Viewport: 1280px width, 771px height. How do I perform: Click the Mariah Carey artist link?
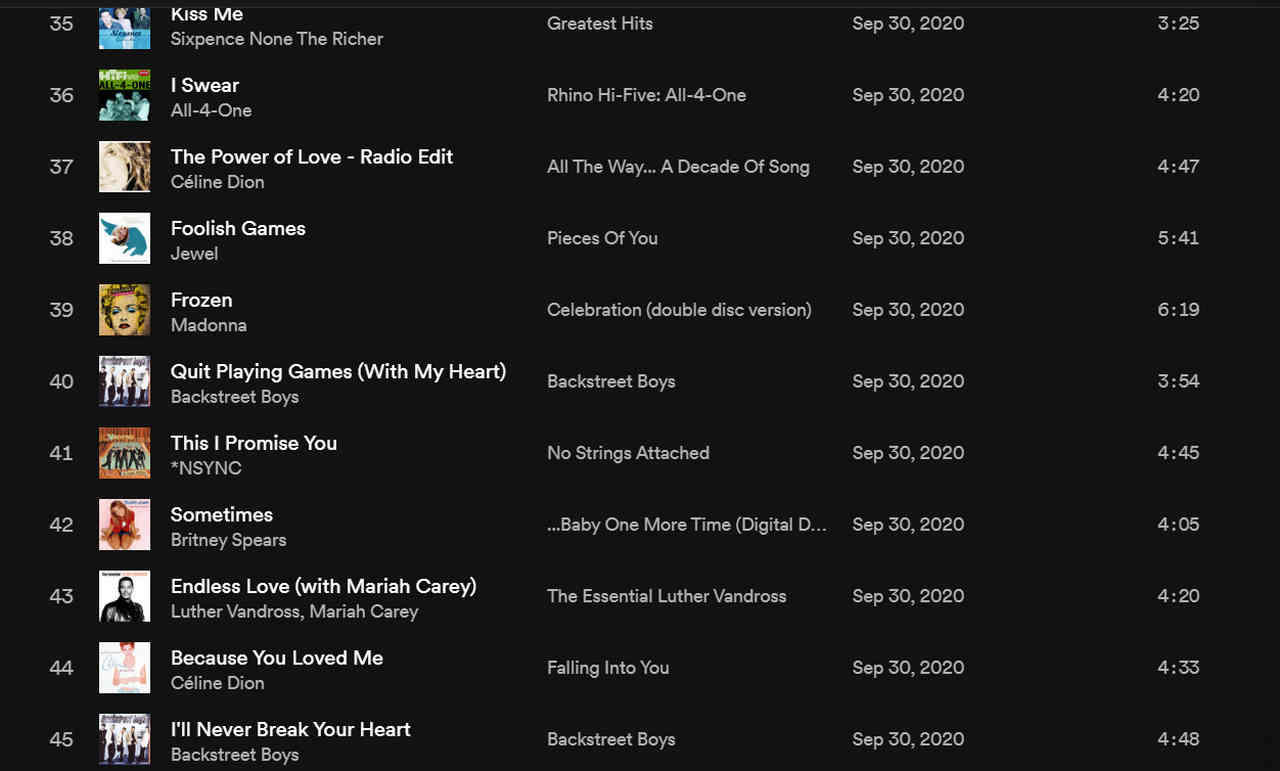(x=364, y=611)
